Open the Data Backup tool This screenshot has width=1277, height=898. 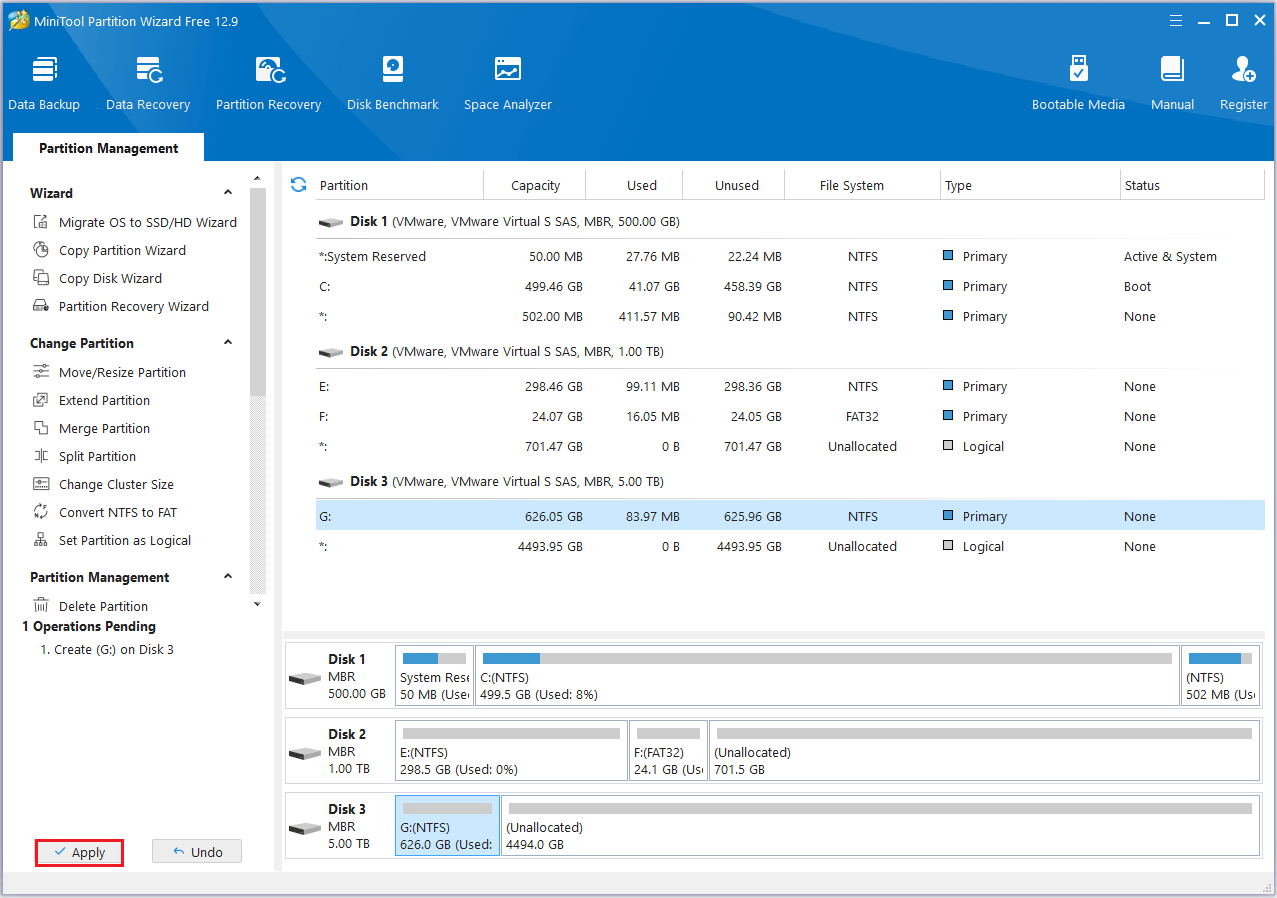click(44, 80)
